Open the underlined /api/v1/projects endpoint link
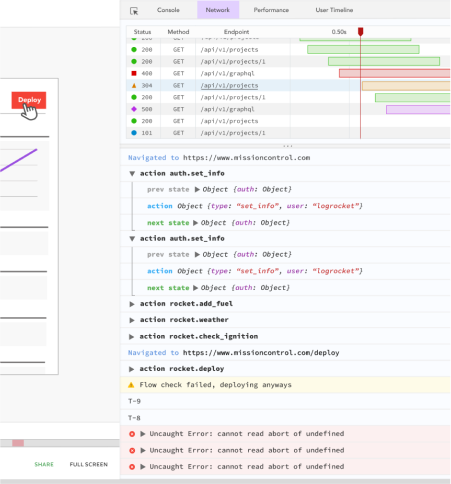This screenshot has height=484, width=451. click(x=229, y=85)
